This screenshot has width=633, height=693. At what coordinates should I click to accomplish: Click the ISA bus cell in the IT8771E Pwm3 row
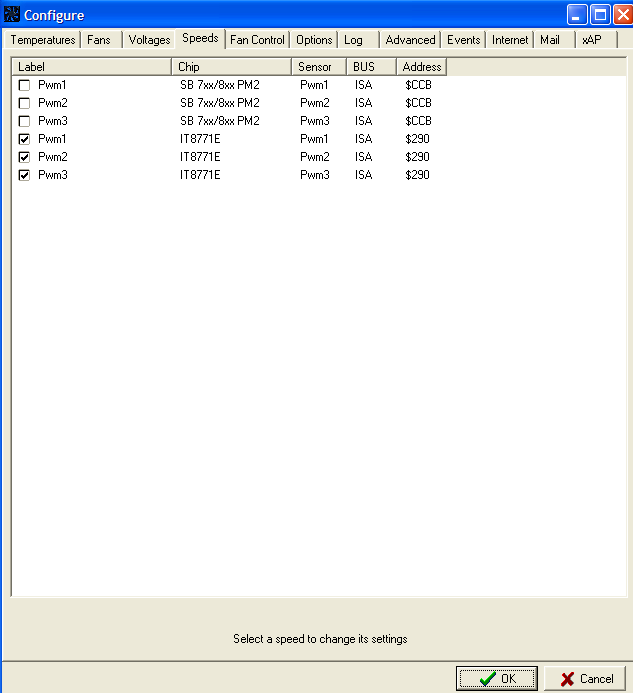point(363,175)
